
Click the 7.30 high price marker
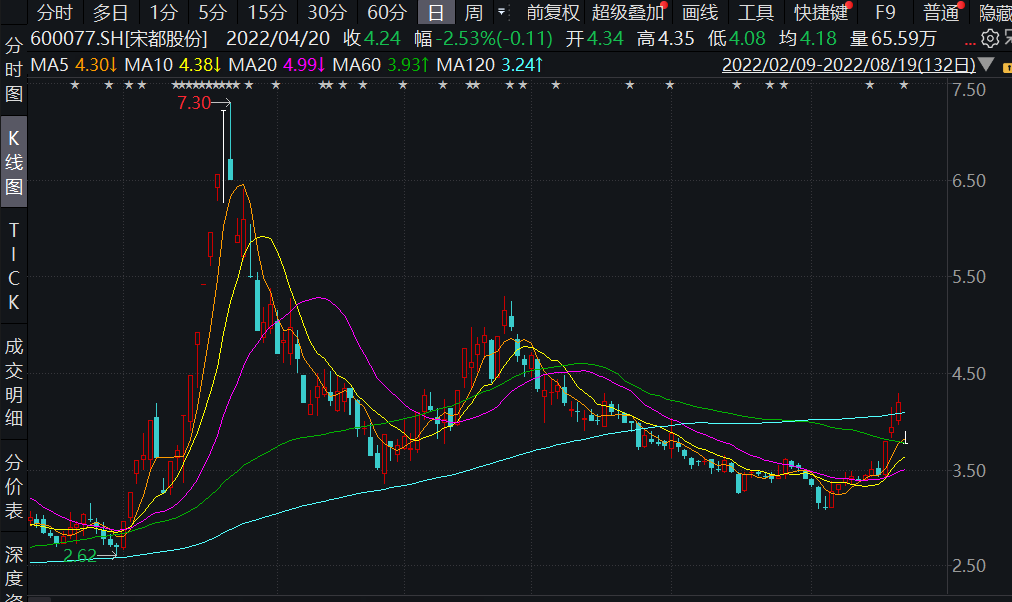click(194, 103)
